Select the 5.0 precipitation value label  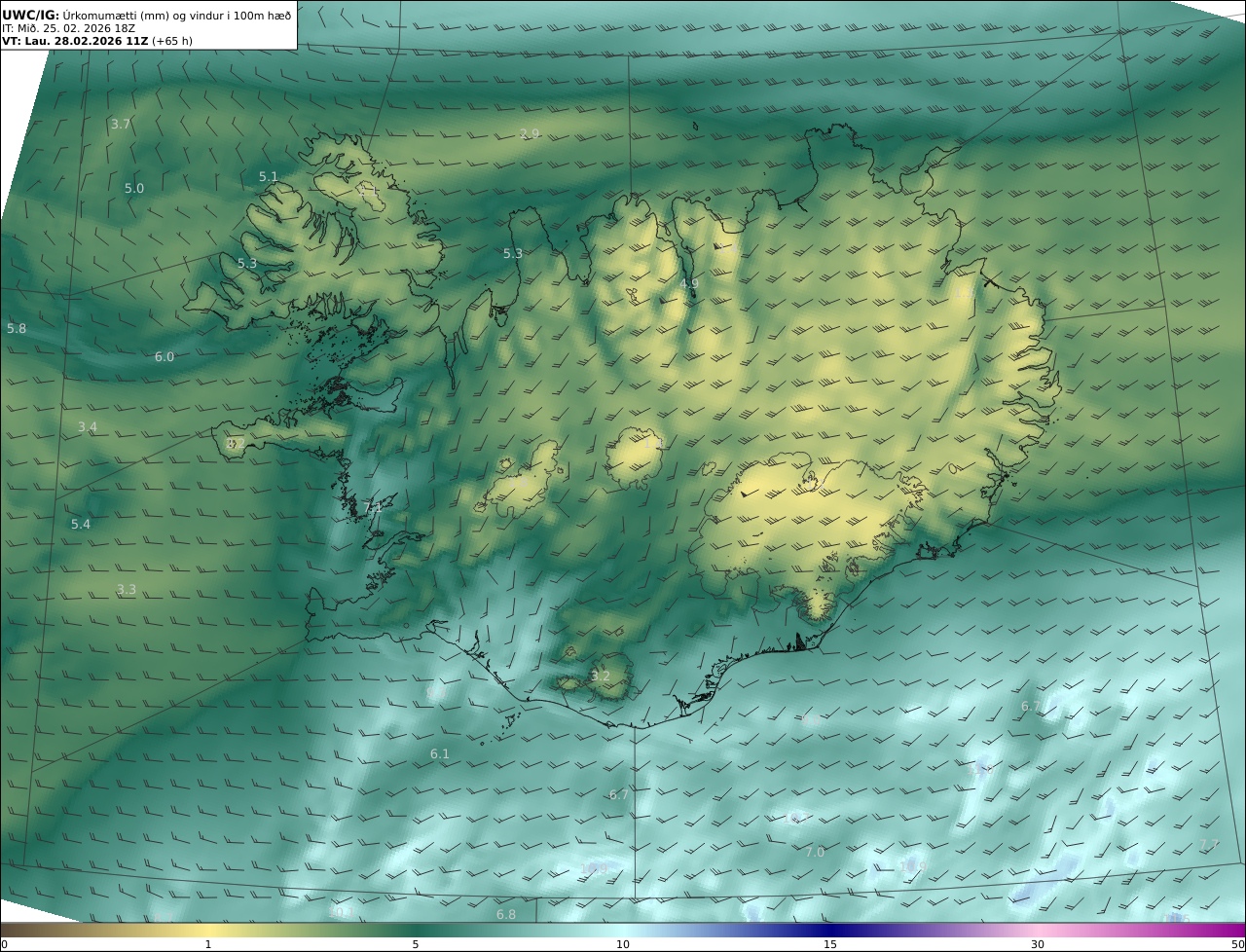click(x=134, y=189)
